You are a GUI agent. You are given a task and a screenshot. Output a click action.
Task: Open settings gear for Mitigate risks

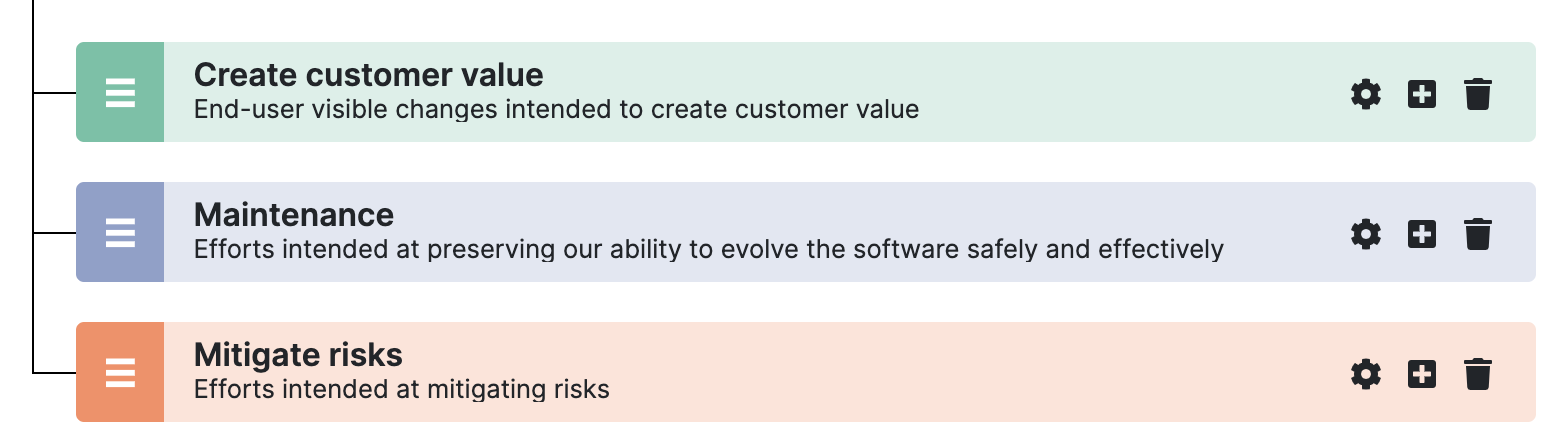pyautogui.click(x=1365, y=375)
